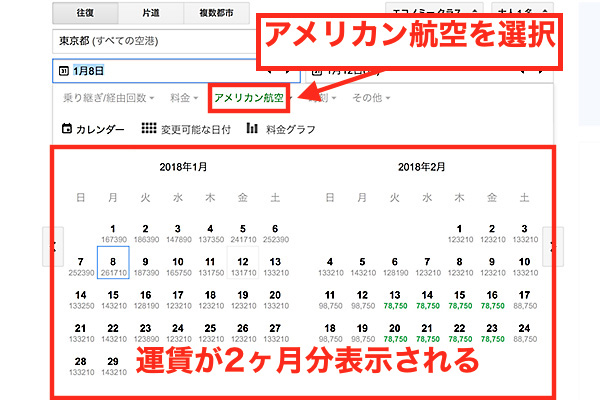Viewport: 600px width, 400px height.
Task: Select the 複数都市 multi-city tab
Action: point(217,13)
